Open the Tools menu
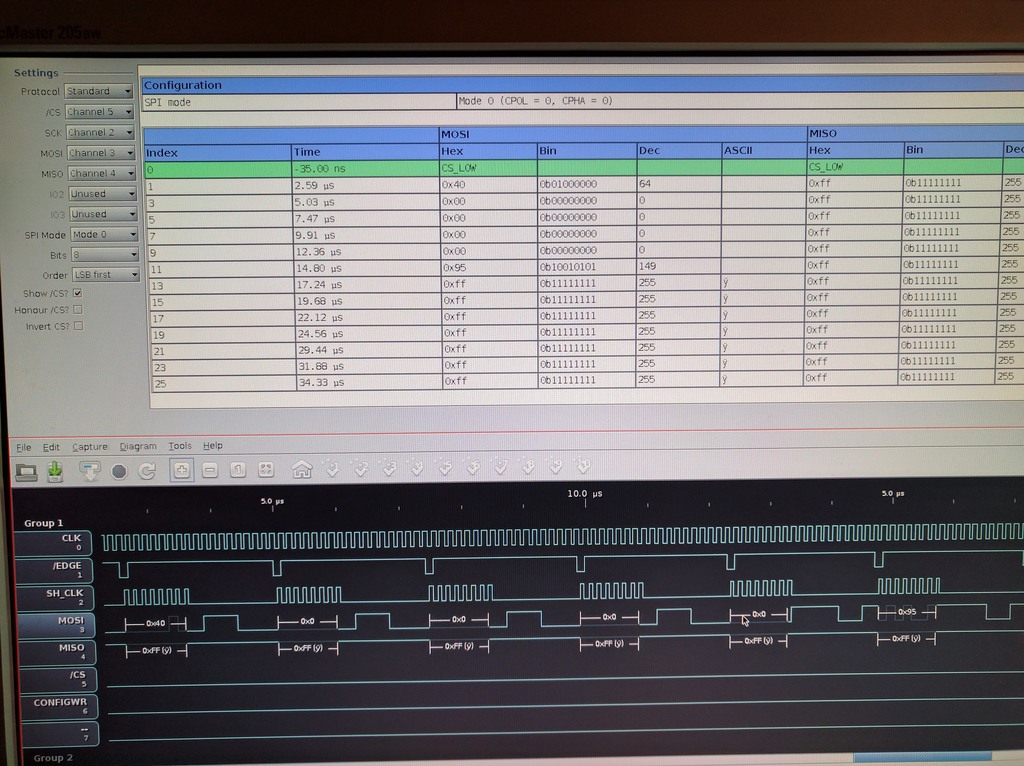The height and width of the screenshot is (766, 1024). [x=180, y=446]
